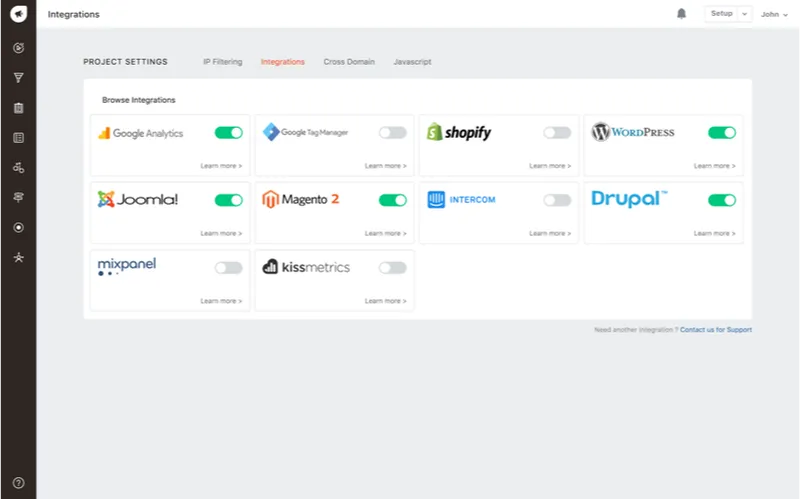
Task: Expand the Setup dropdown arrow
Action: 744,14
